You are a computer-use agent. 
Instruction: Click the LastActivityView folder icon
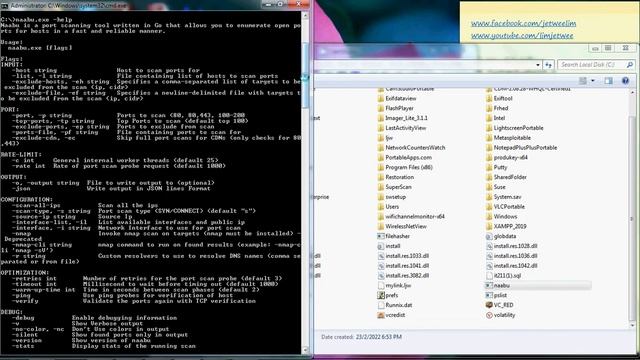coord(381,128)
